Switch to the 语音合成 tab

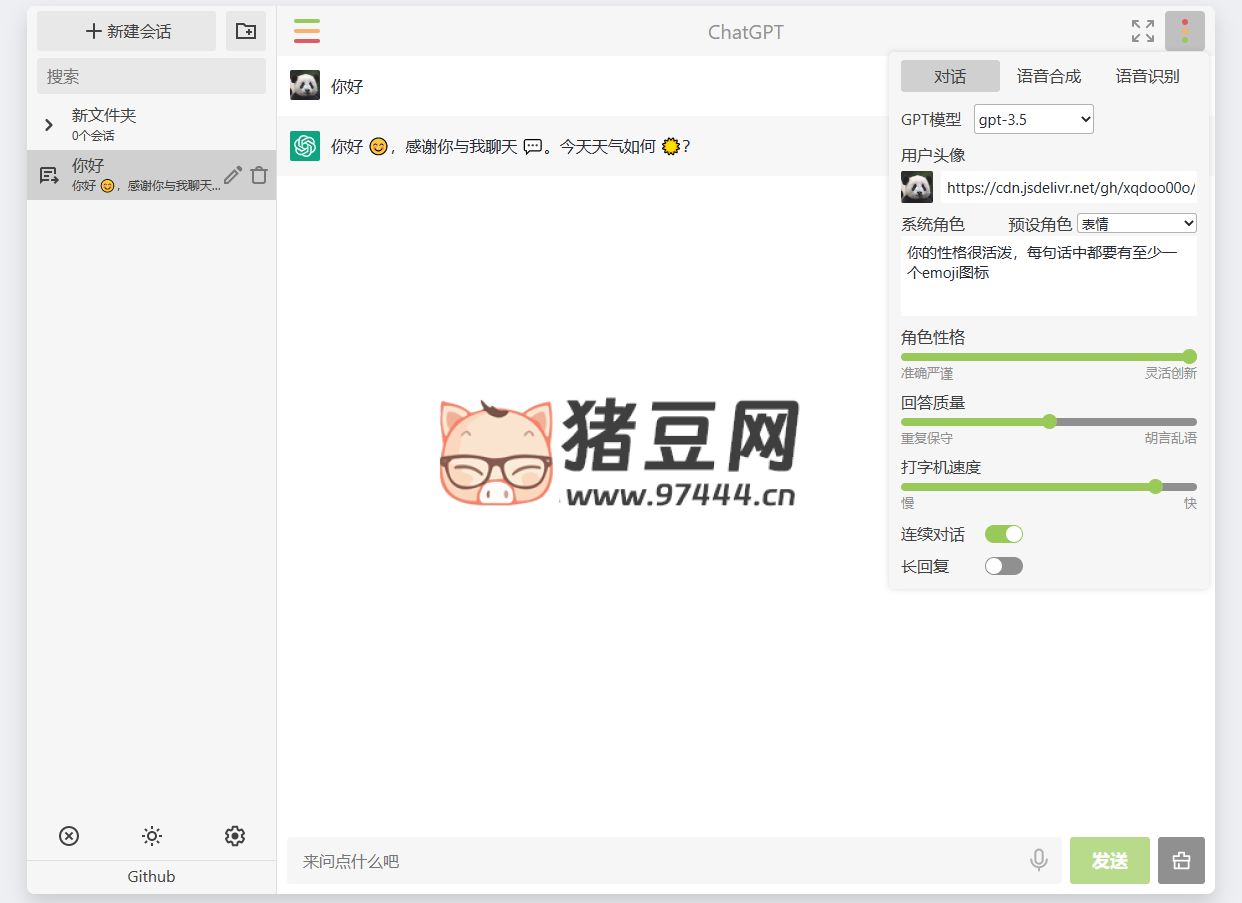pos(1049,76)
